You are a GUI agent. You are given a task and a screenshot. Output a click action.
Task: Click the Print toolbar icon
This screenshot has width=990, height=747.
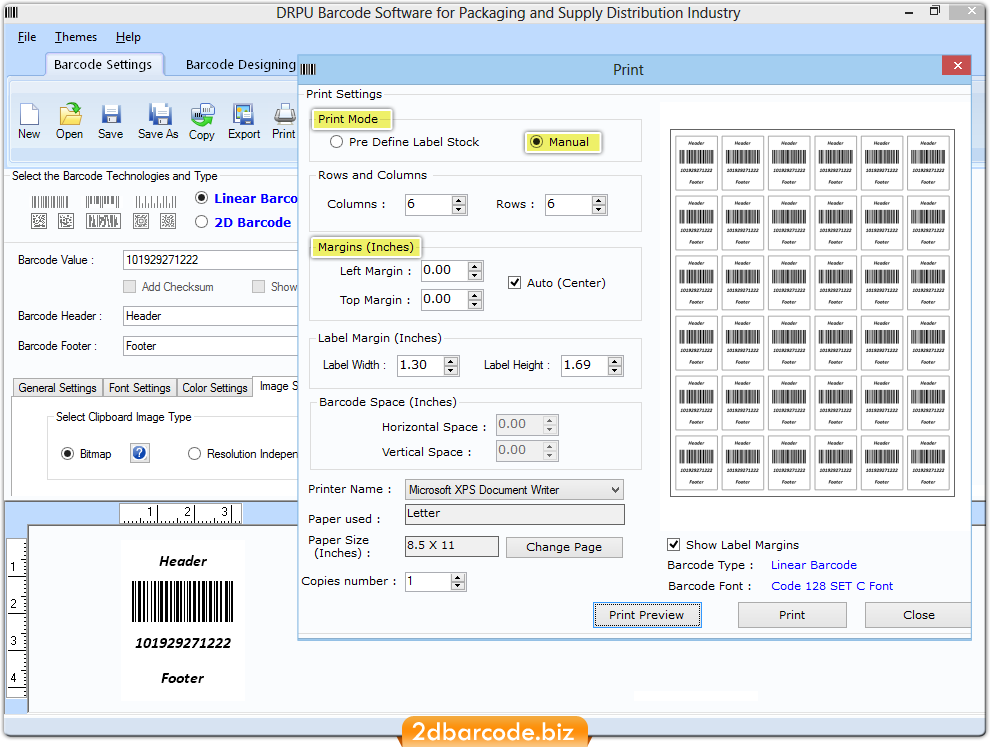pyautogui.click(x=284, y=114)
